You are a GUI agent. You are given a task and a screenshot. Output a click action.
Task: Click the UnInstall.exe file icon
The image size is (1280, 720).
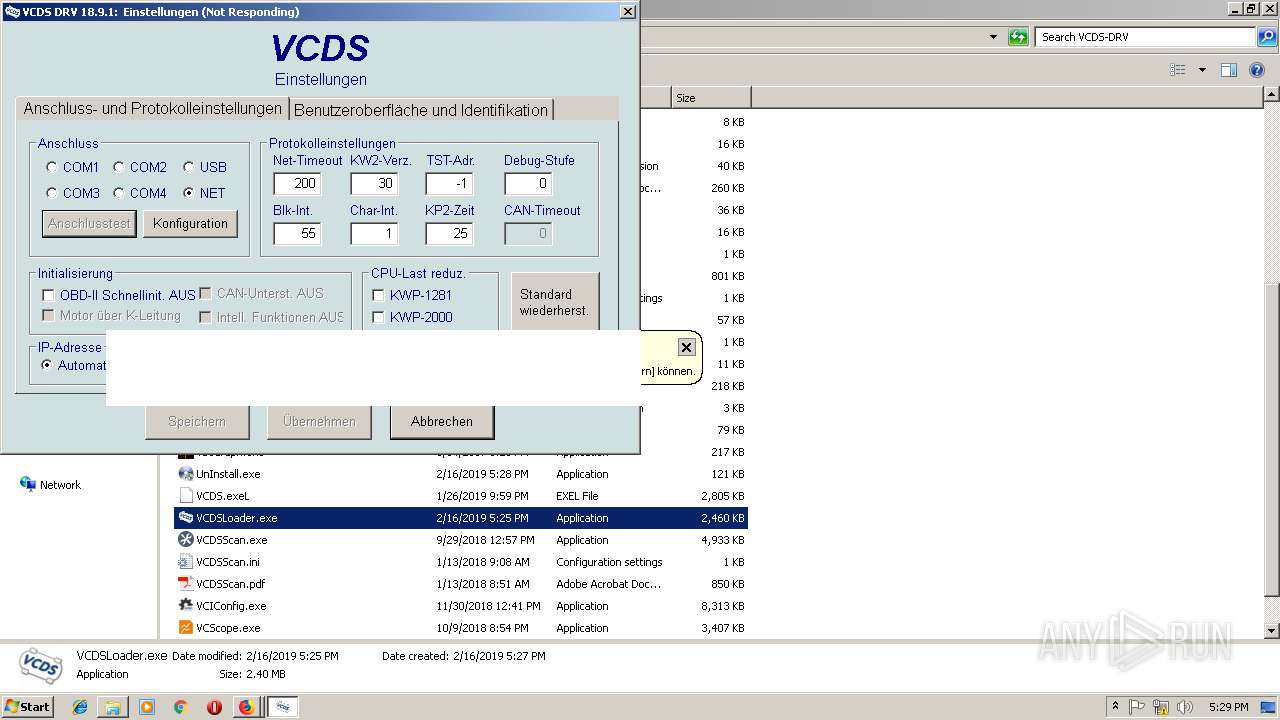tap(186, 474)
